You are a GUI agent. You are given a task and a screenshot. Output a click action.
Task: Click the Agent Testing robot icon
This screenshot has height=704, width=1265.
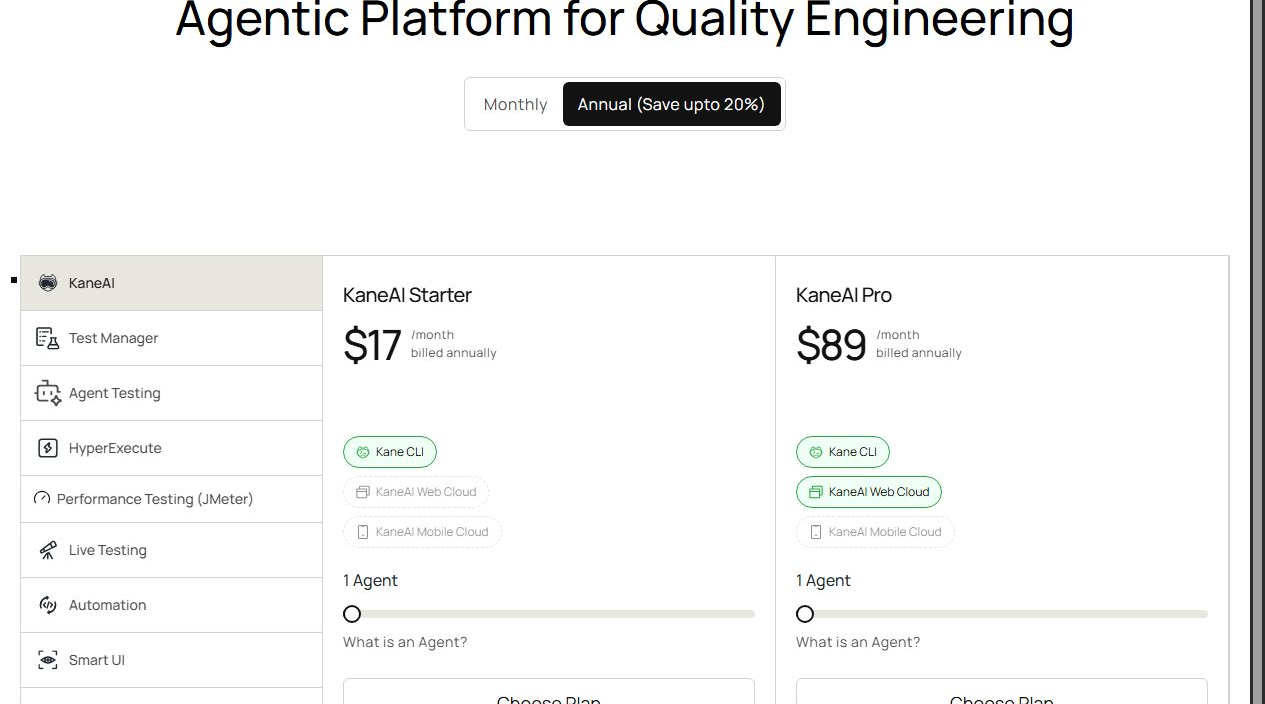pyautogui.click(x=48, y=393)
